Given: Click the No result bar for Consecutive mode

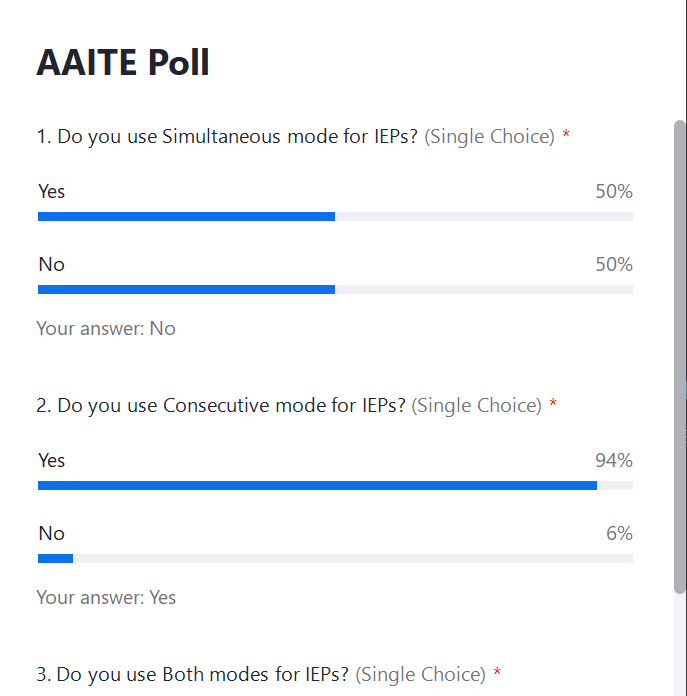Looking at the screenshot, I should coord(56,558).
